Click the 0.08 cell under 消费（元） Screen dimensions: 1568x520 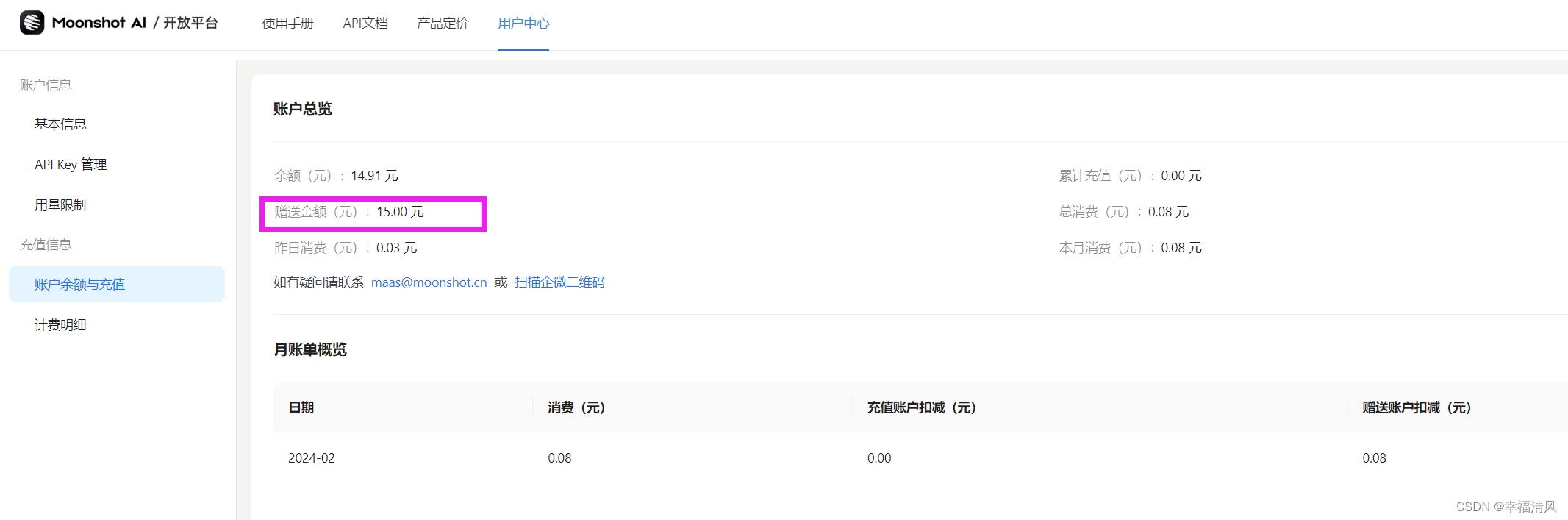point(559,458)
